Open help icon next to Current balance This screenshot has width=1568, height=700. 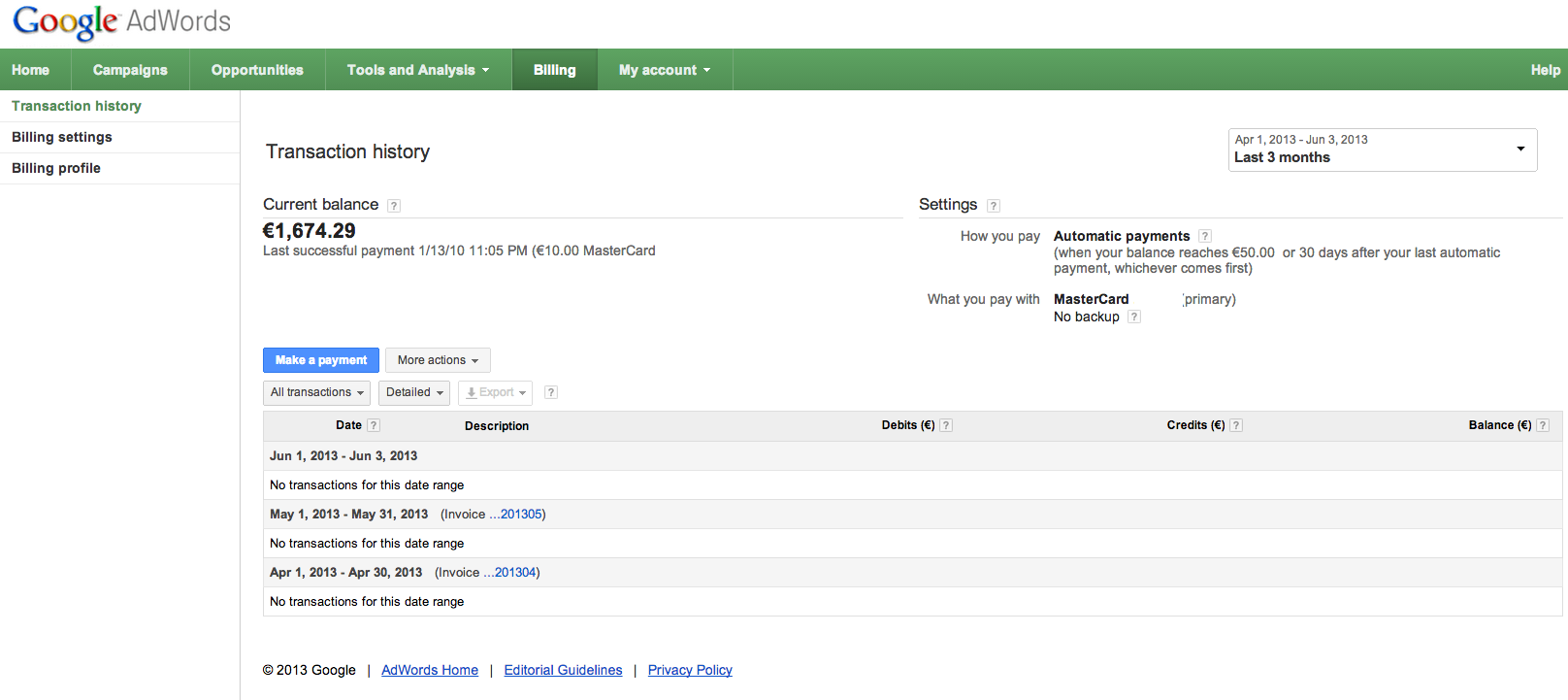point(394,206)
